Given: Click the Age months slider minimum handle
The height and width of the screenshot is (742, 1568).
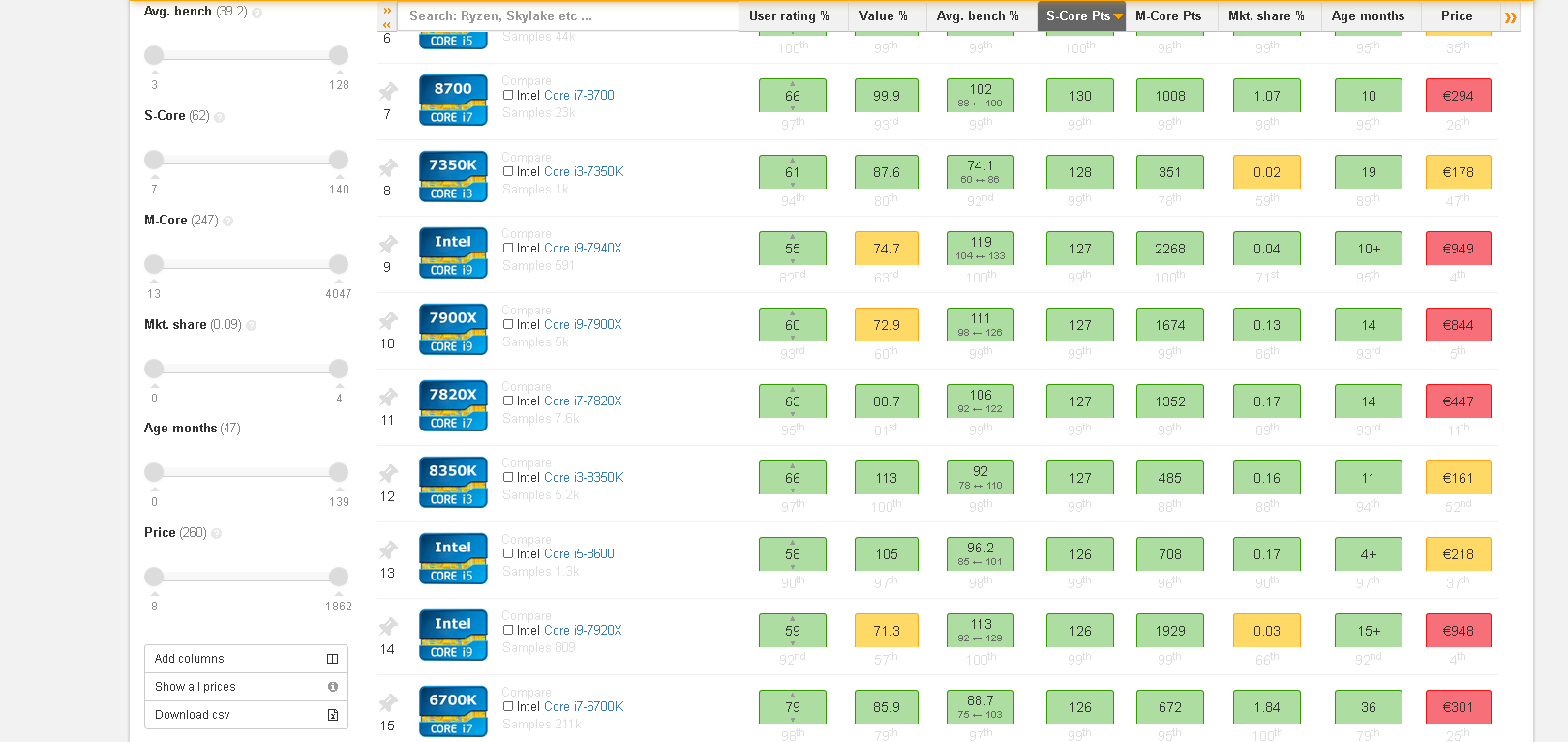Looking at the screenshot, I should 154,472.
